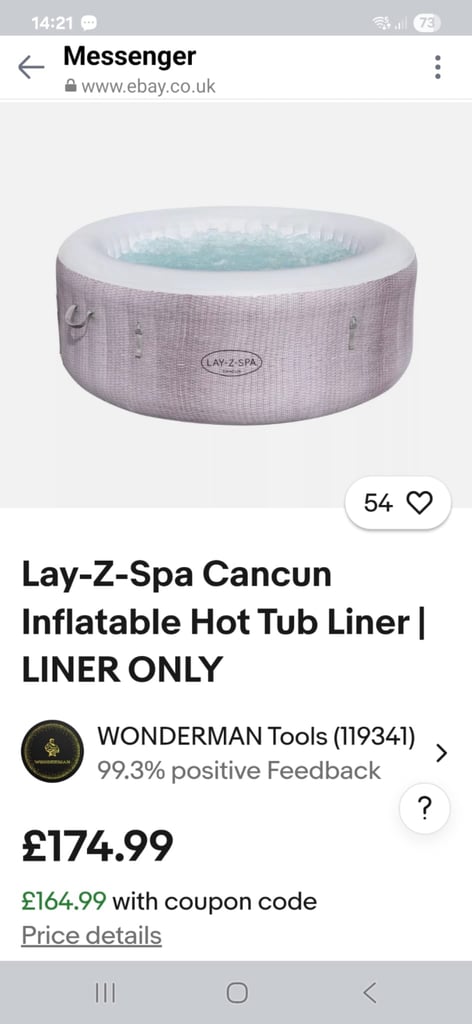Expand seller details with chevron arrow
472x1024 pixels.
click(442, 753)
